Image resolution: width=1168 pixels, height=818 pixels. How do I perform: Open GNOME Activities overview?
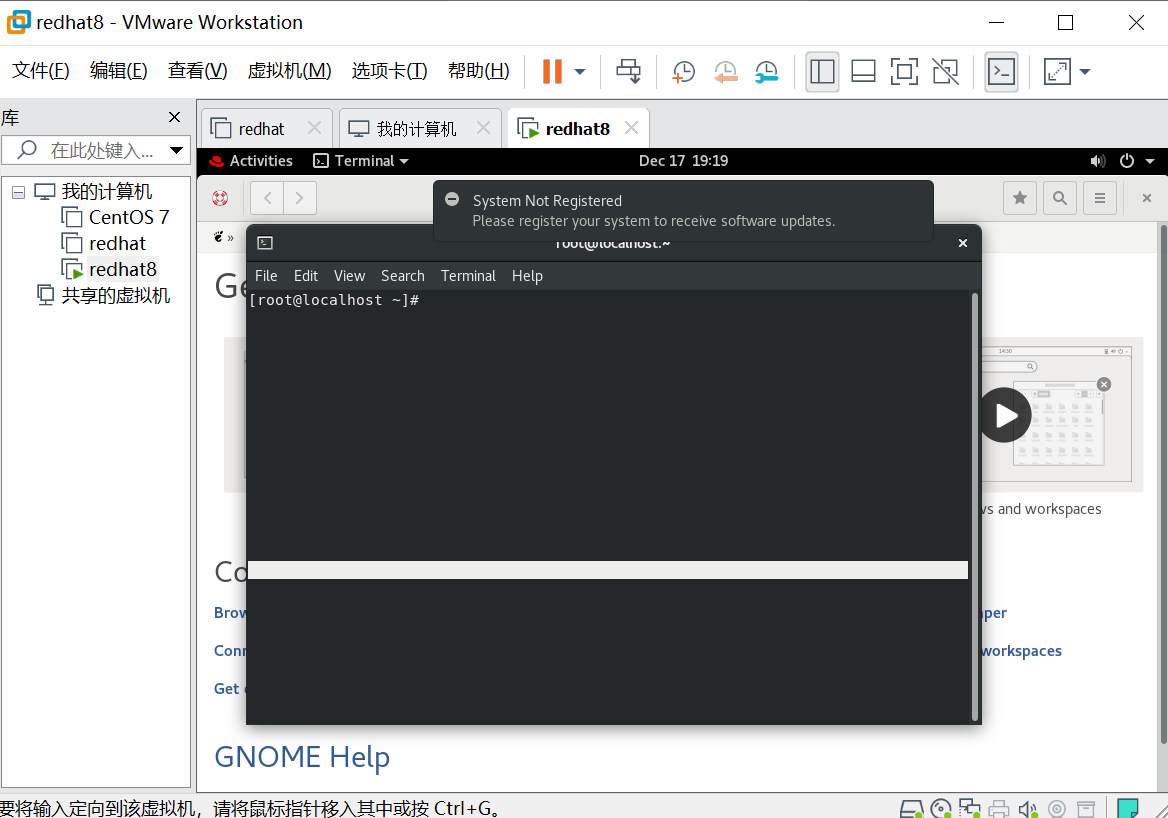(251, 161)
